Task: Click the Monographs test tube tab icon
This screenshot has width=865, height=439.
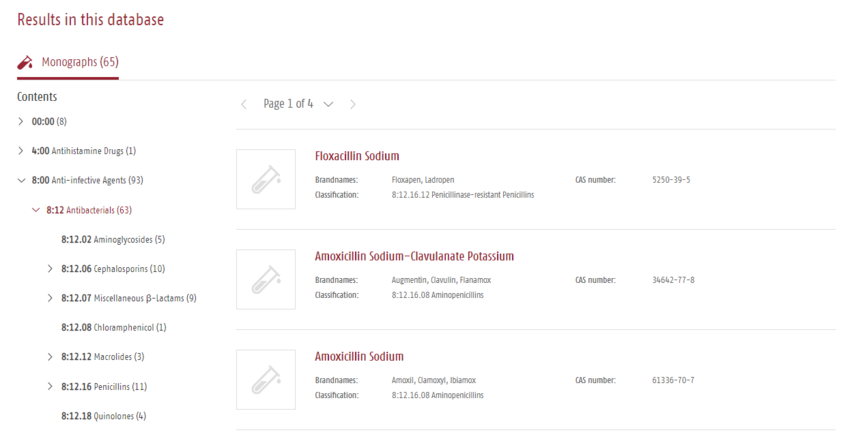Action: coord(25,62)
